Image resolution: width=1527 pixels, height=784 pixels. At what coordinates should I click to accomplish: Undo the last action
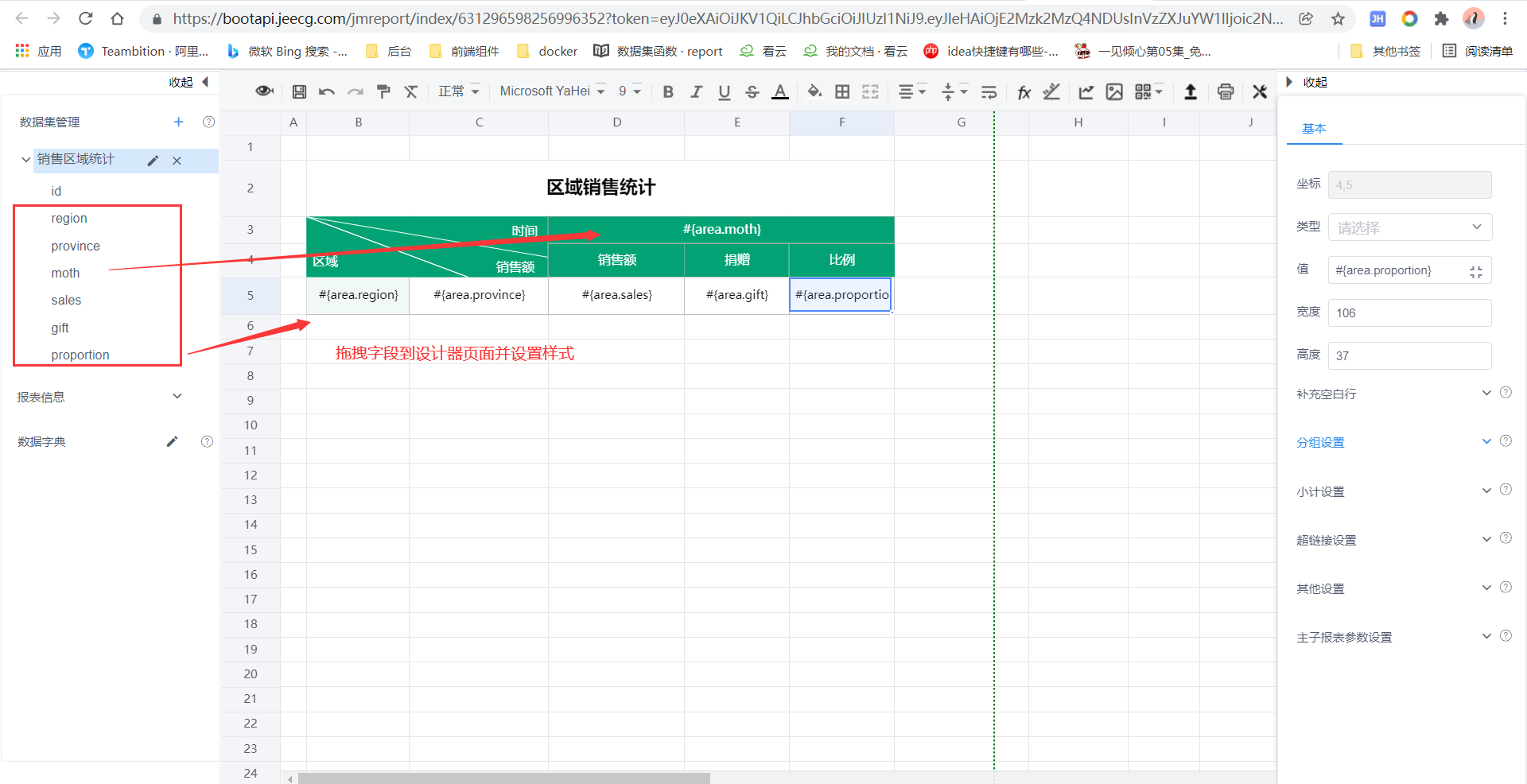coord(326,91)
